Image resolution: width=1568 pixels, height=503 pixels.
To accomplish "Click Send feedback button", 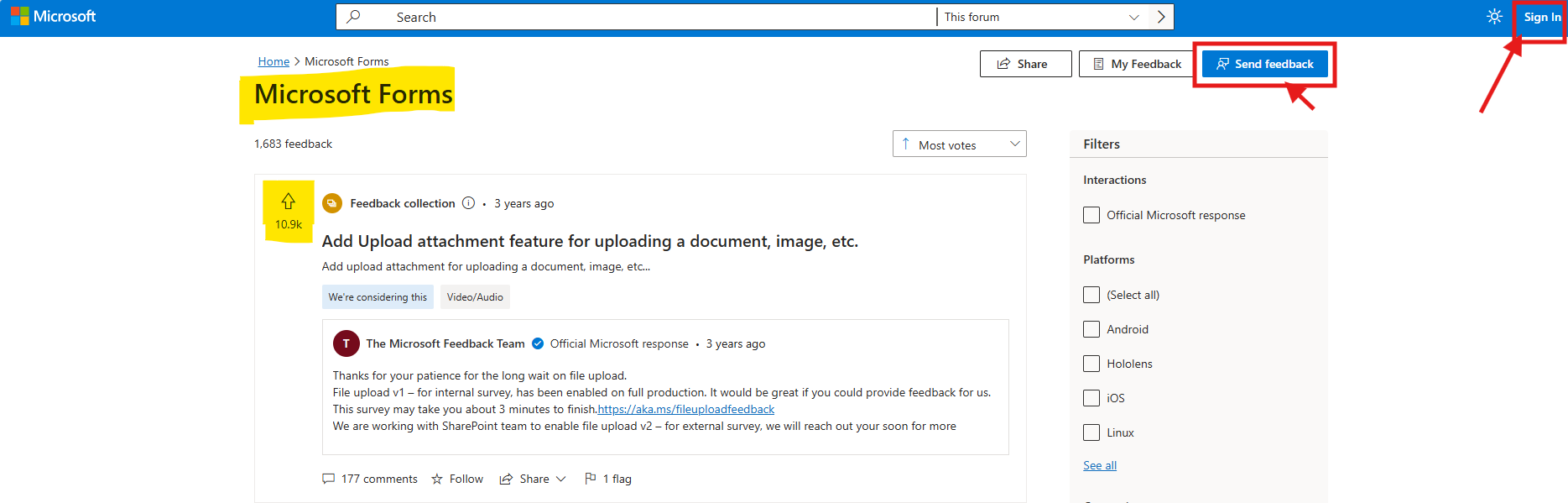I will coord(1265,64).
